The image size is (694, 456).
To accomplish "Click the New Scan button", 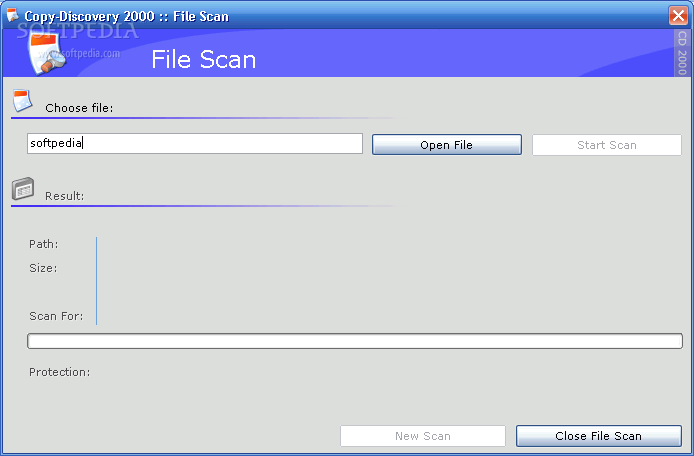I will (423, 436).
